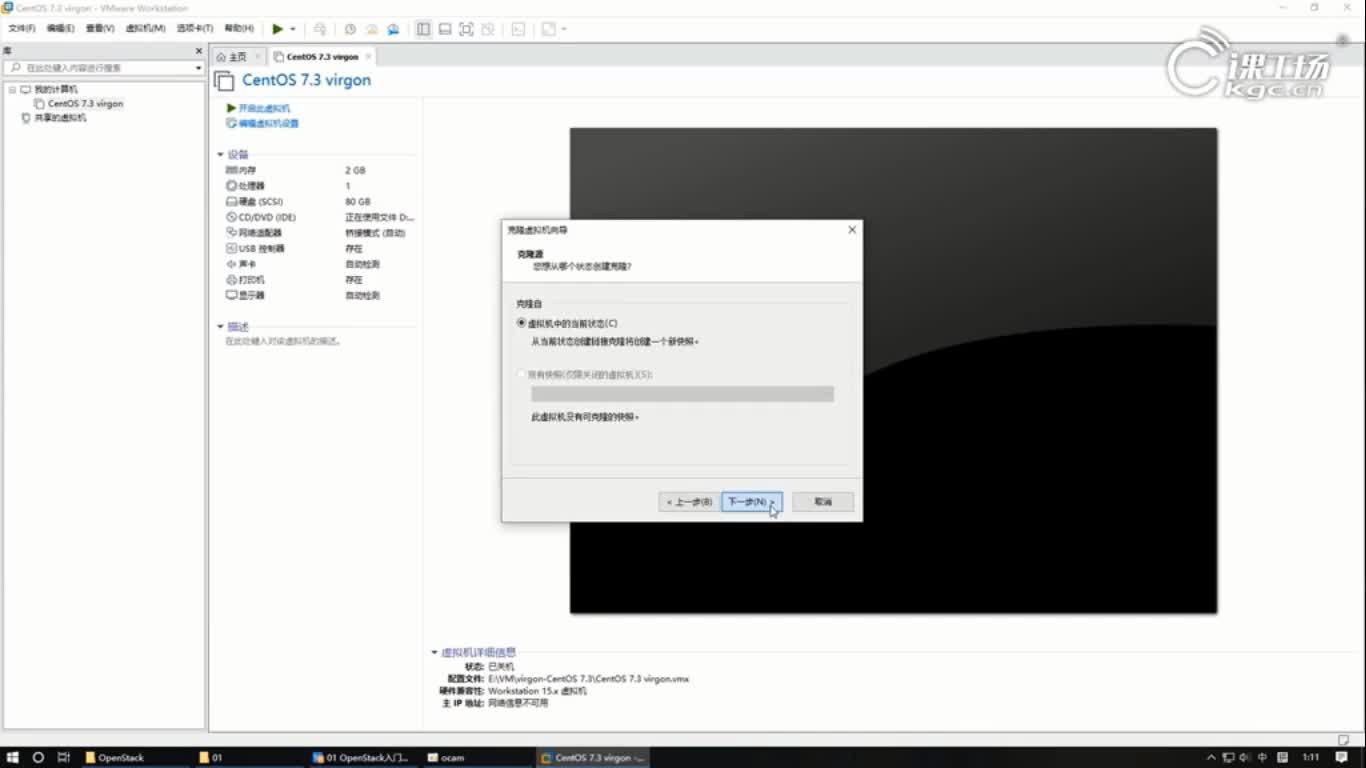Select the '虚拟机中的当前状态' radio option

pos(521,322)
